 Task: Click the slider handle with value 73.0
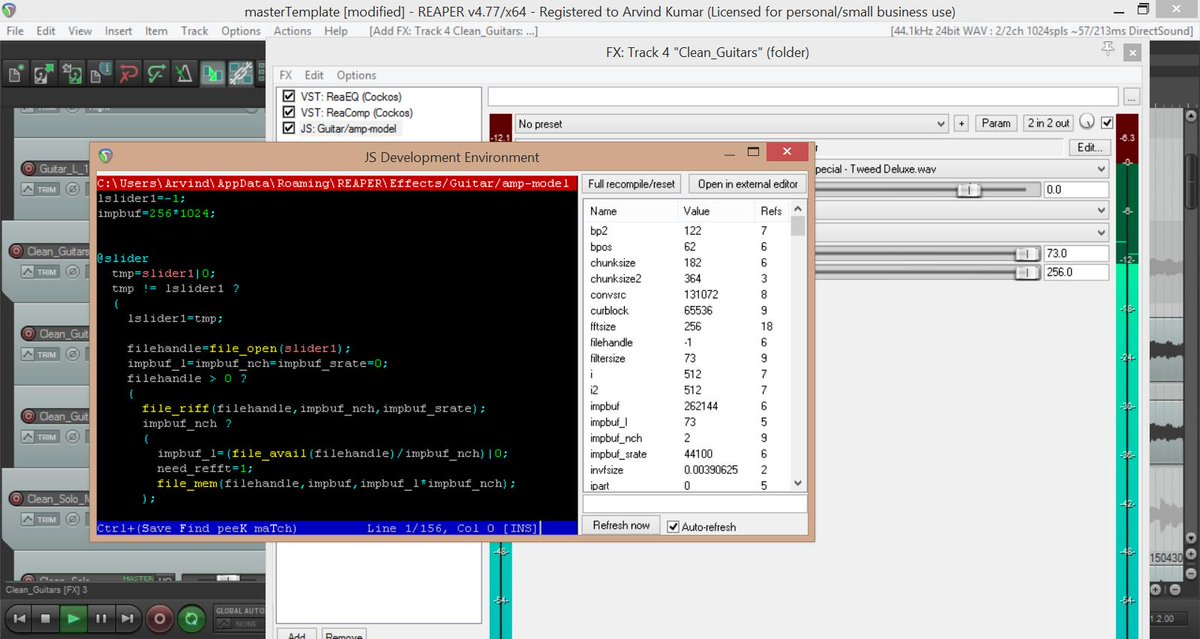(1027, 254)
